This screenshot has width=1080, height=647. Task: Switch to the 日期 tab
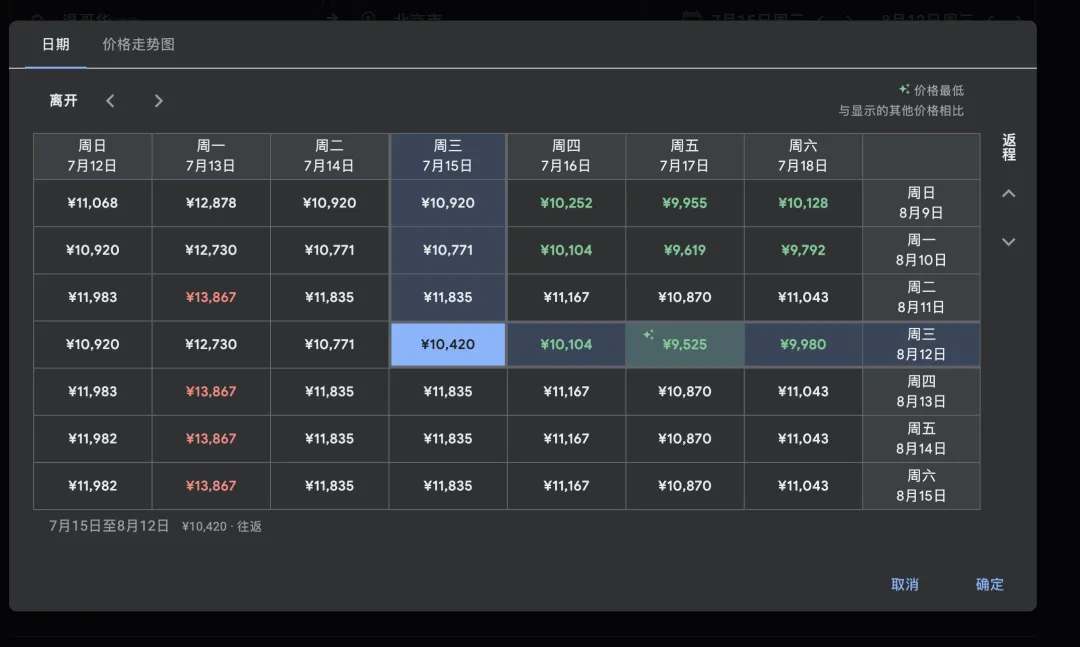(x=56, y=45)
